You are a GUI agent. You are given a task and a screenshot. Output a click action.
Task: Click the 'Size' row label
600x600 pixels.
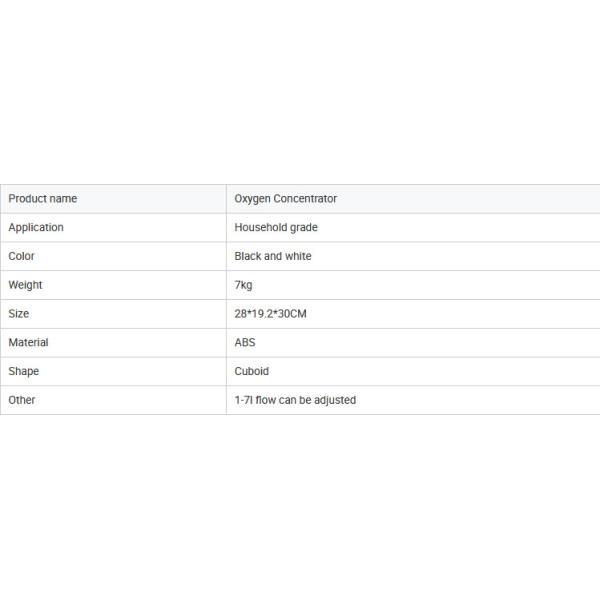coord(19,314)
